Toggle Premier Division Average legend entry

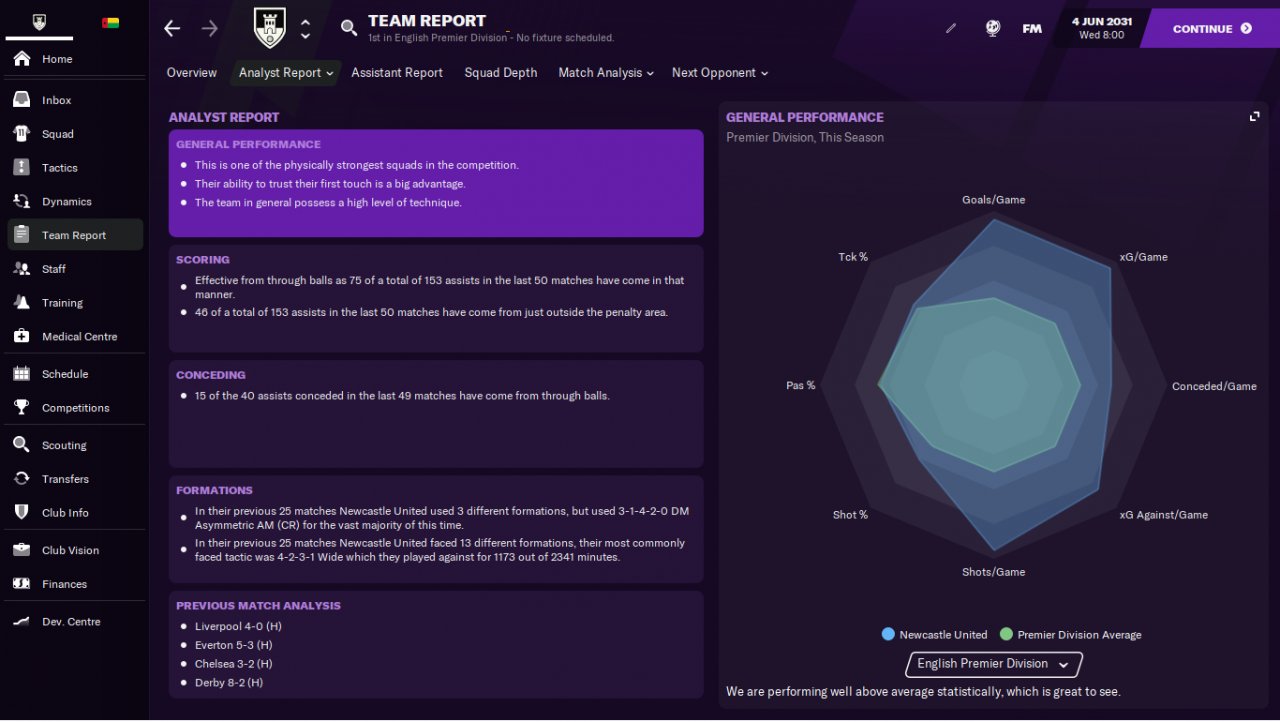pyautogui.click(x=1071, y=634)
